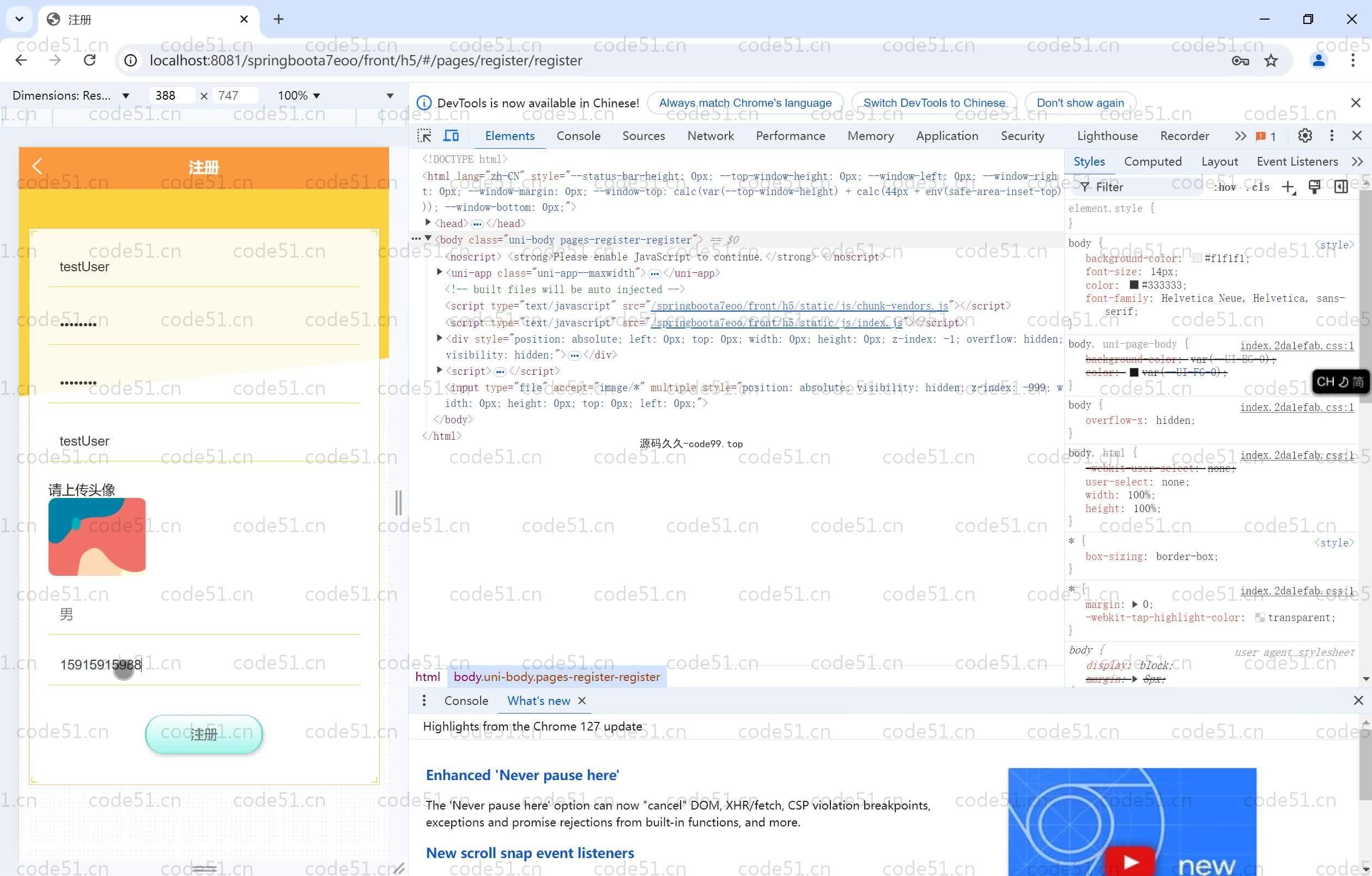Click the #f1f1f1 background-color swatch
Viewport: 1372px width, 876px height.
pos(1197,259)
